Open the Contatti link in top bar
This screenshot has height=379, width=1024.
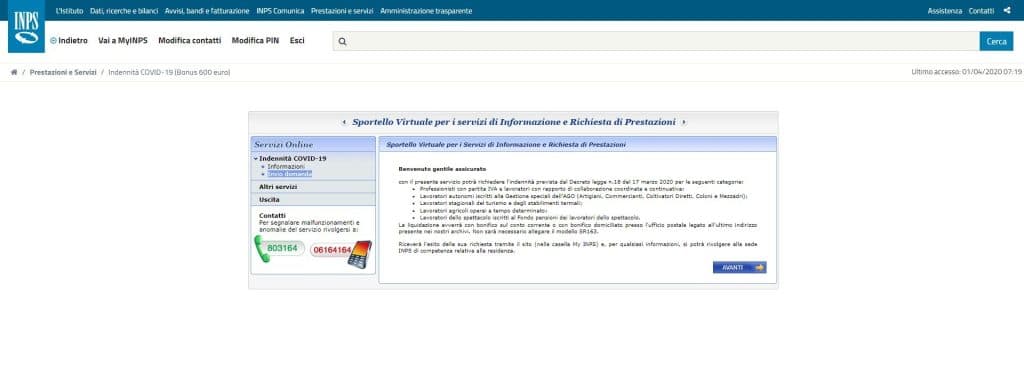click(x=981, y=11)
